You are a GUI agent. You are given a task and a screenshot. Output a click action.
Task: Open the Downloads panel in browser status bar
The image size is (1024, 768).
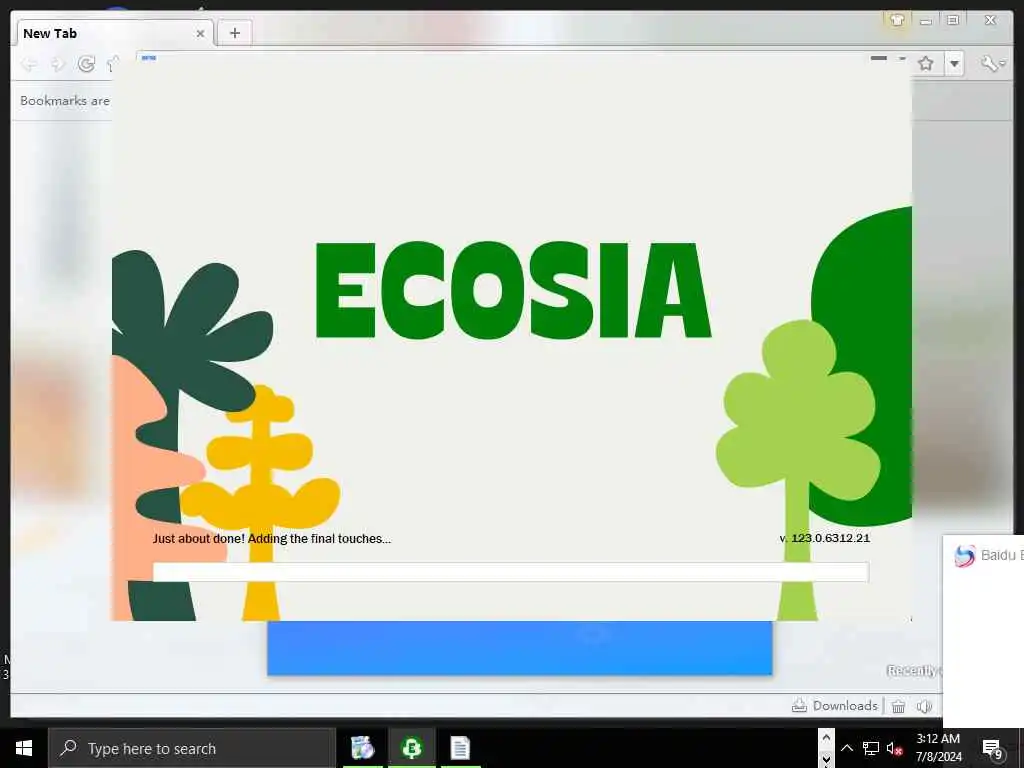click(x=835, y=706)
